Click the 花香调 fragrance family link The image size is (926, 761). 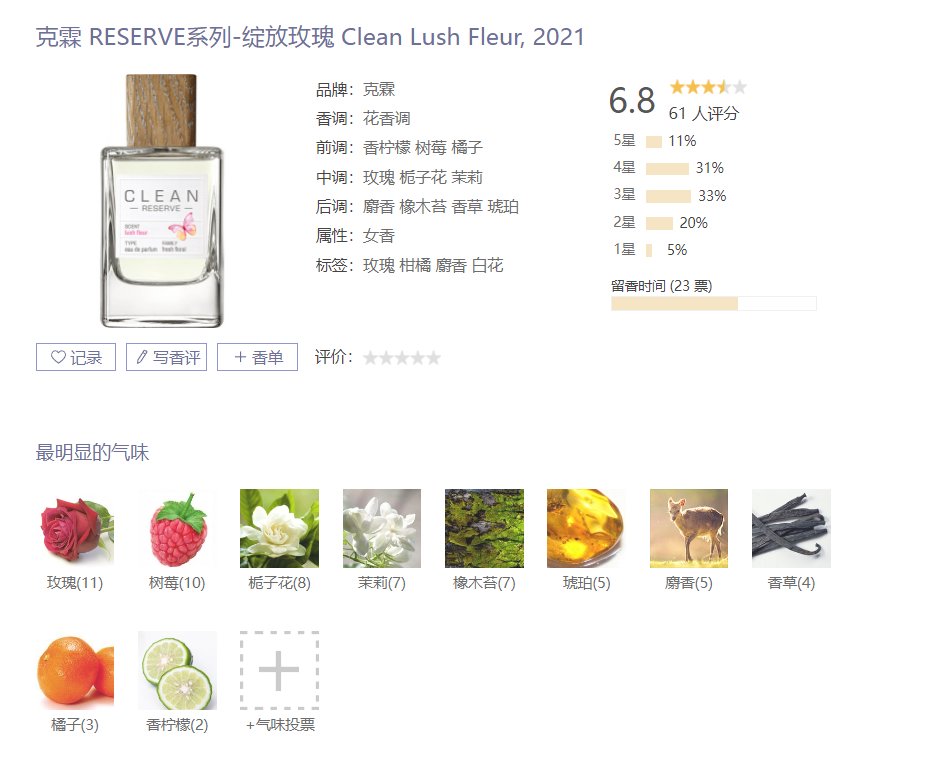point(386,119)
